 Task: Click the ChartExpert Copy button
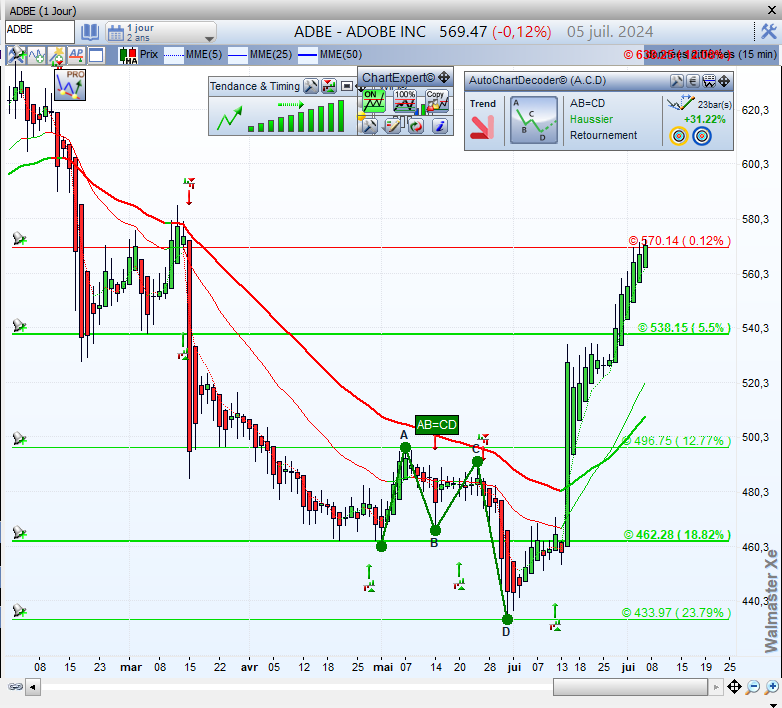coord(435,102)
